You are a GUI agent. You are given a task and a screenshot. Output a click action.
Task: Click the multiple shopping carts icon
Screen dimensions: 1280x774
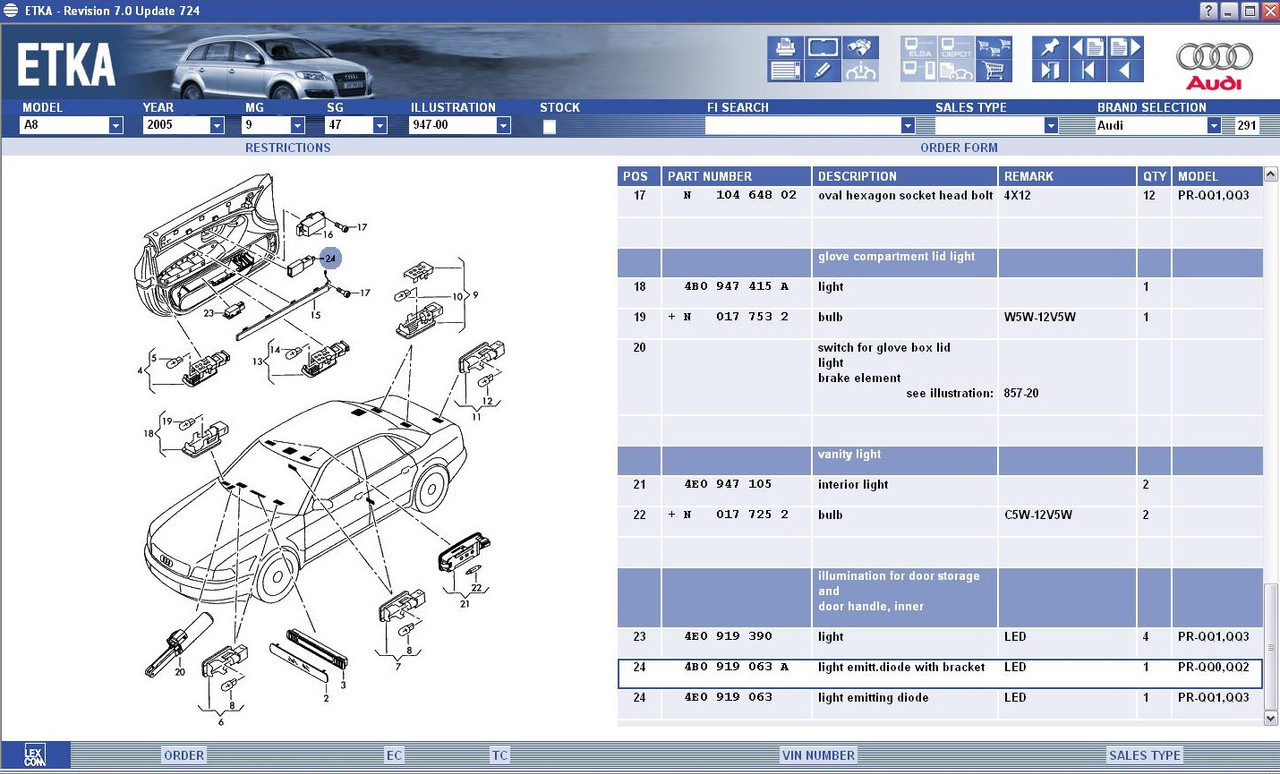(993, 47)
